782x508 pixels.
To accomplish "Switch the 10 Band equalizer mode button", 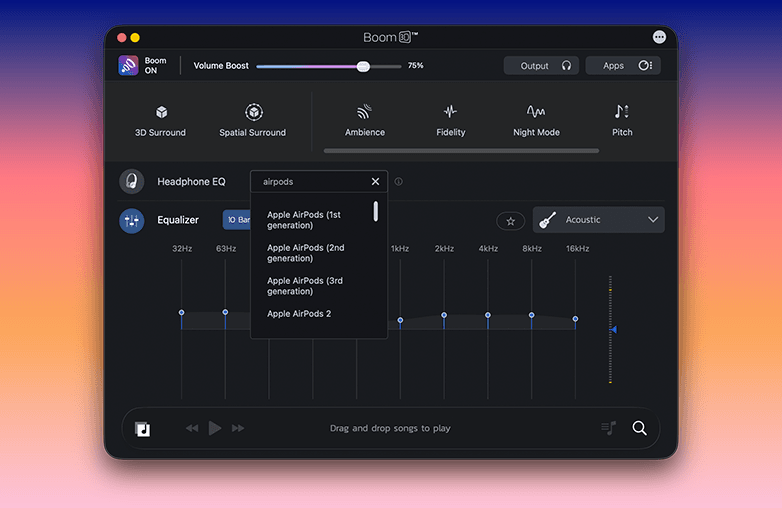I will point(237,220).
